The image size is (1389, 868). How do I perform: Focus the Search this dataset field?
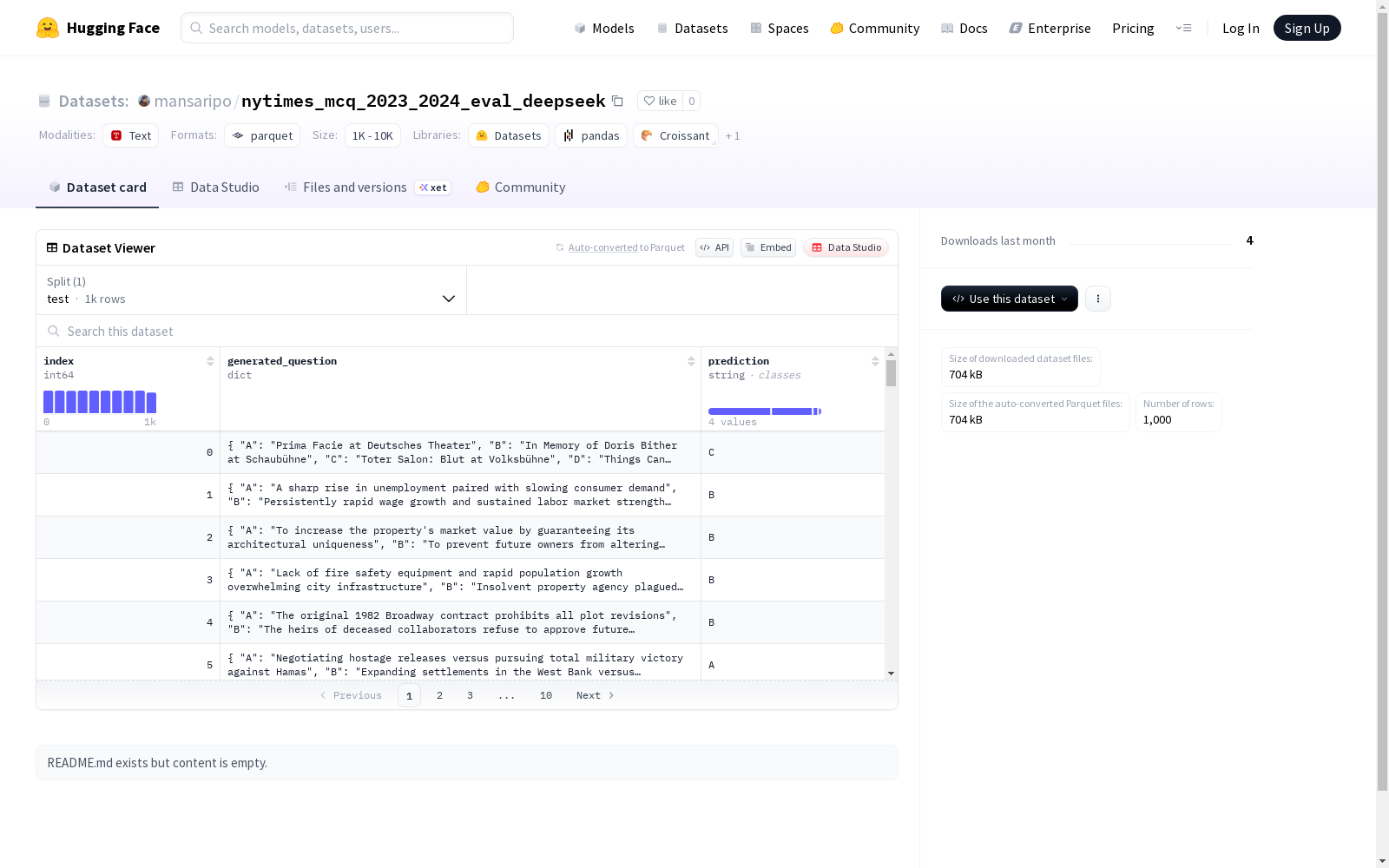coord(467,331)
